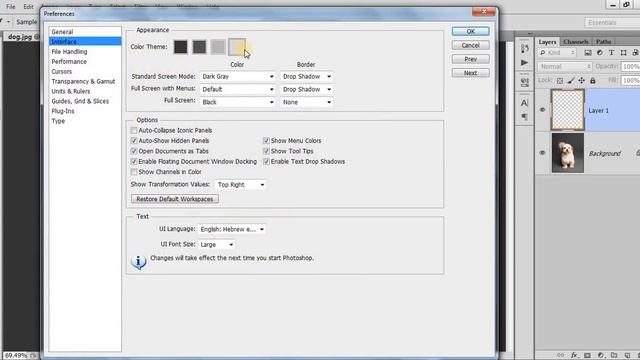Switch to the Paths tab

(603, 42)
